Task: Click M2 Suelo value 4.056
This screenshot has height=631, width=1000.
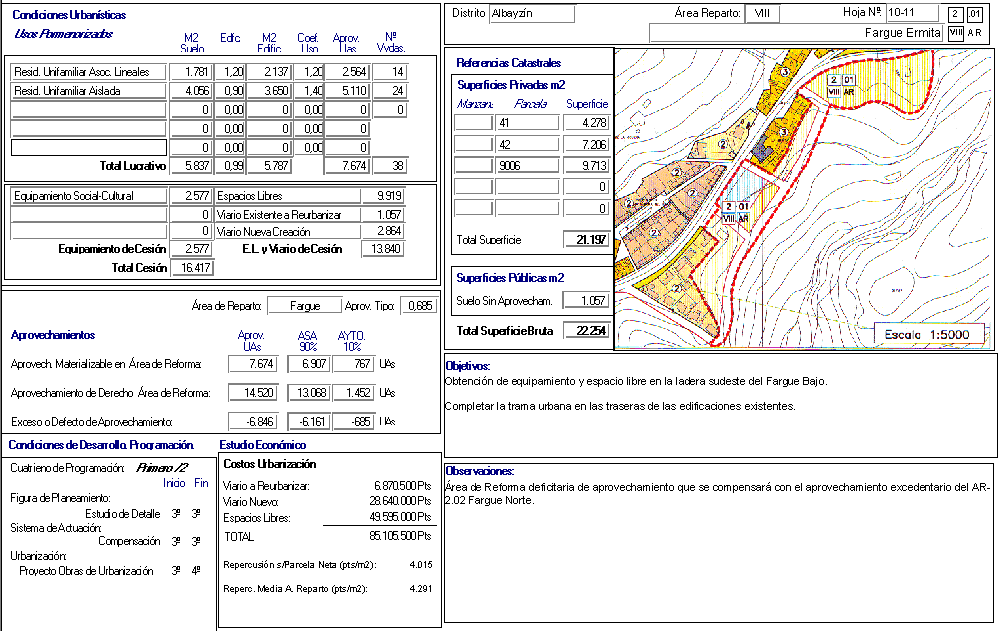Action: pos(191,91)
